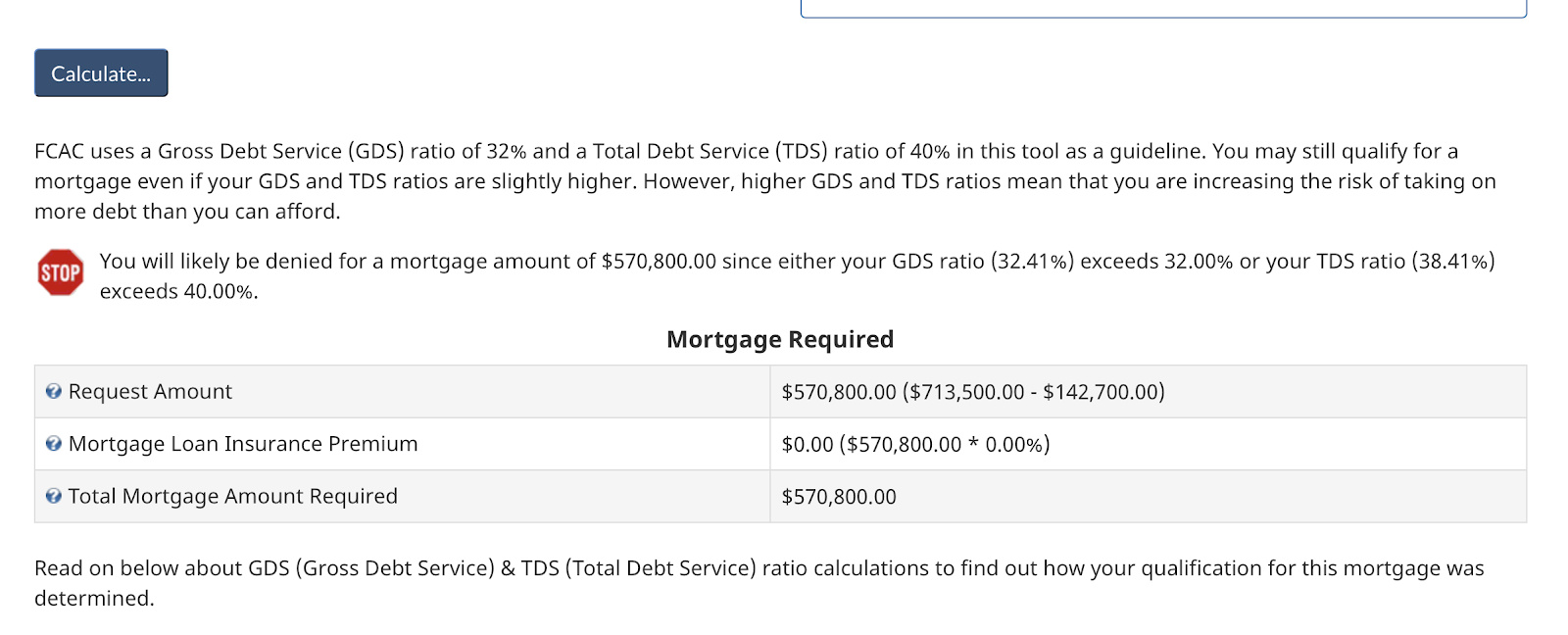Select the read-on explanation text below table

click(x=759, y=581)
